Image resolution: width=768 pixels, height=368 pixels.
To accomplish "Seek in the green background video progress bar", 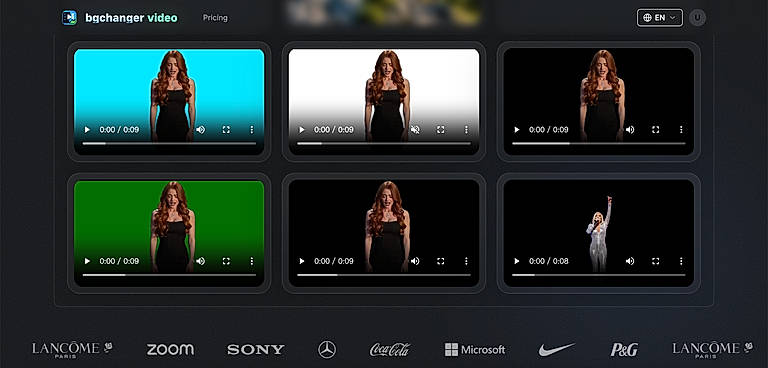I will click(169, 275).
